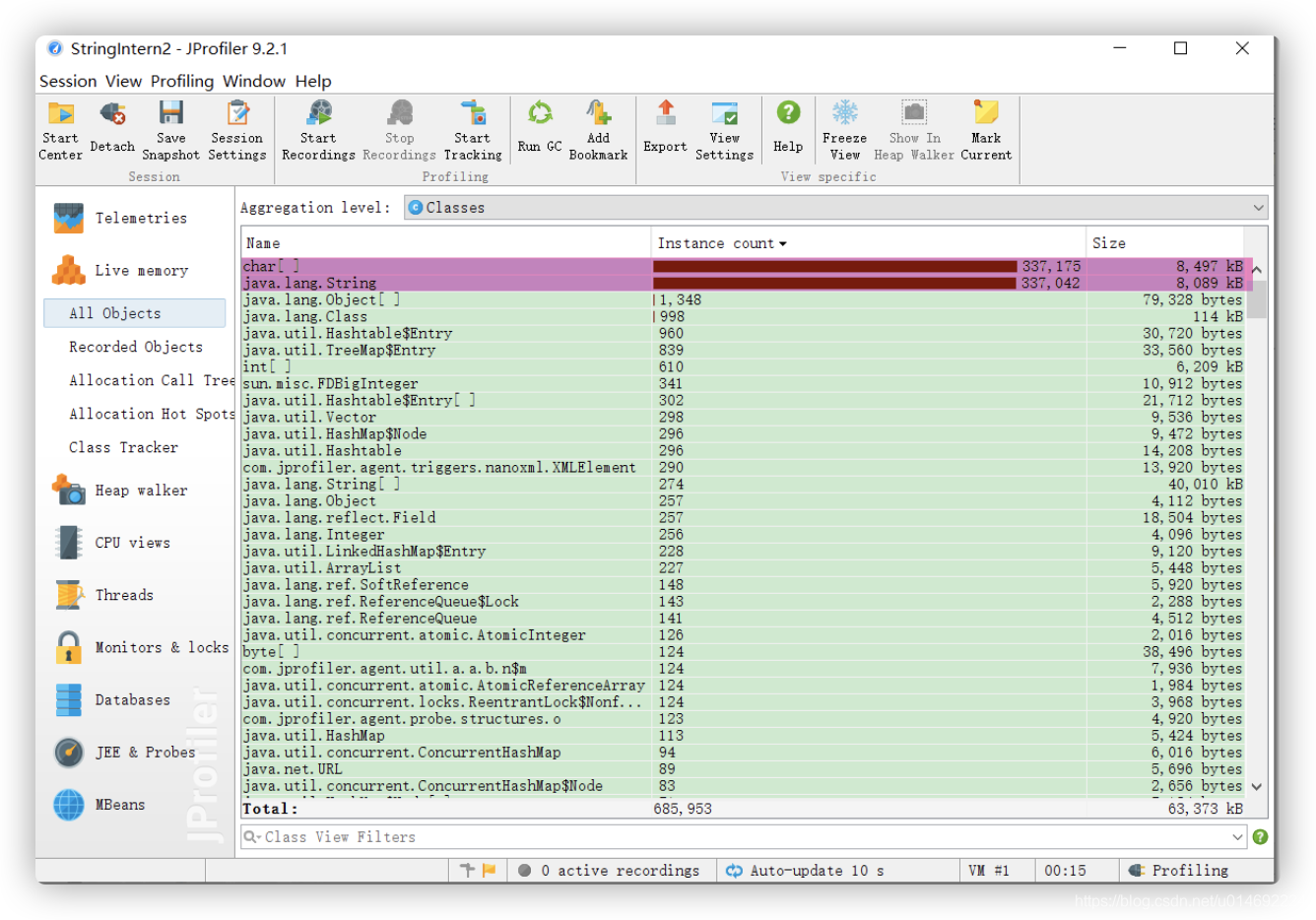Open the Help menu
1316x920 pixels.
pyautogui.click(x=313, y=81)
